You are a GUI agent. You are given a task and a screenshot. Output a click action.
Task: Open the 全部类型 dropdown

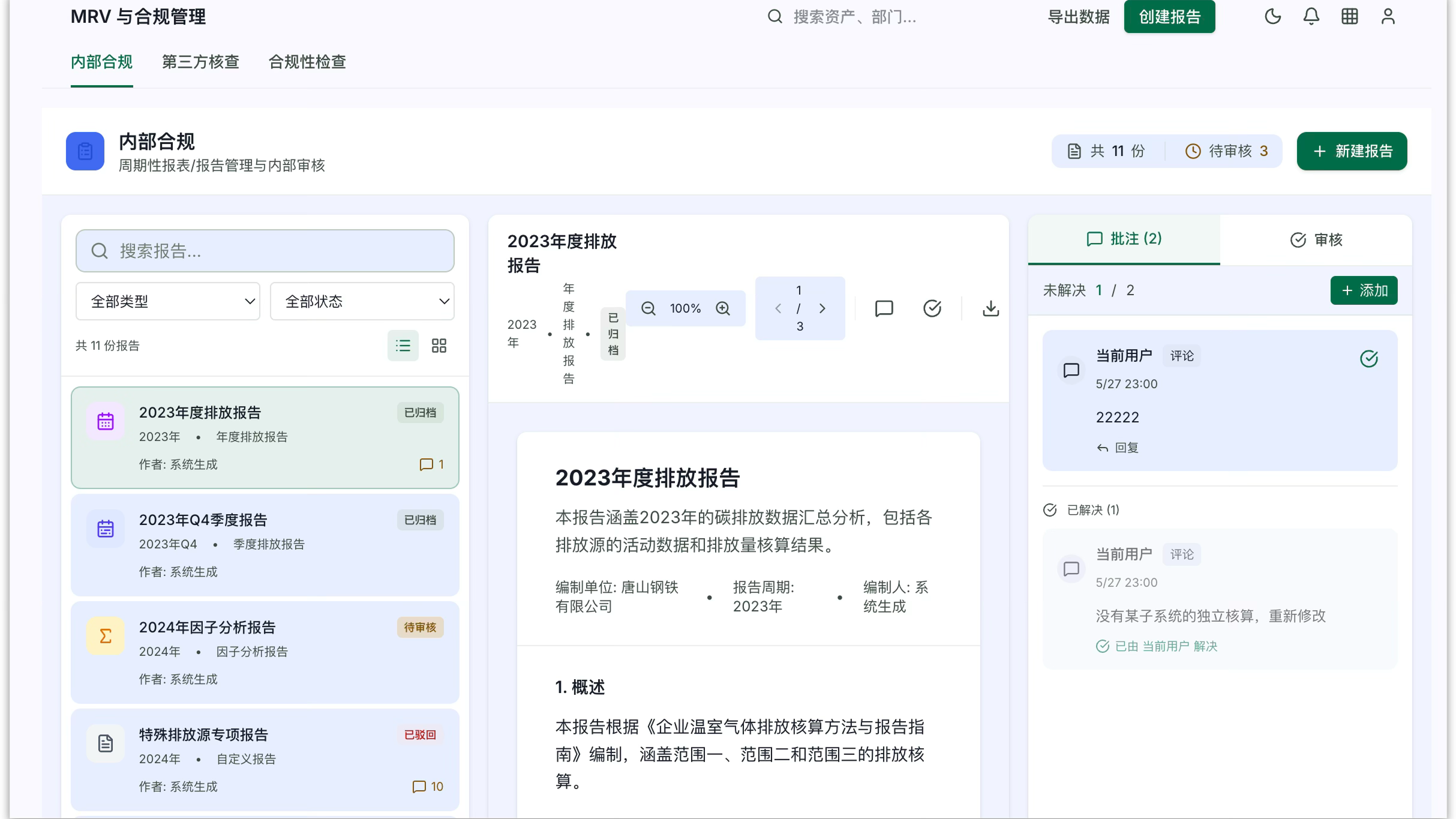168,301
